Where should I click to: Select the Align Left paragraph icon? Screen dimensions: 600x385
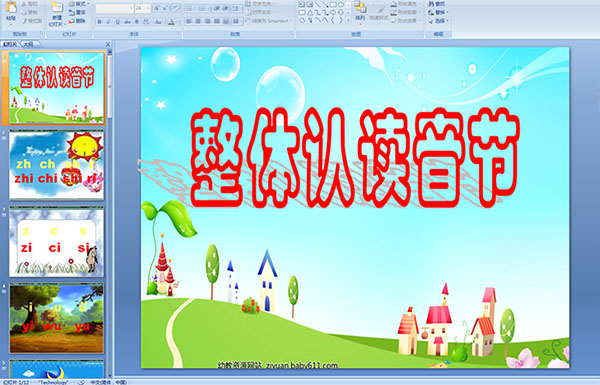coord(189,21)
